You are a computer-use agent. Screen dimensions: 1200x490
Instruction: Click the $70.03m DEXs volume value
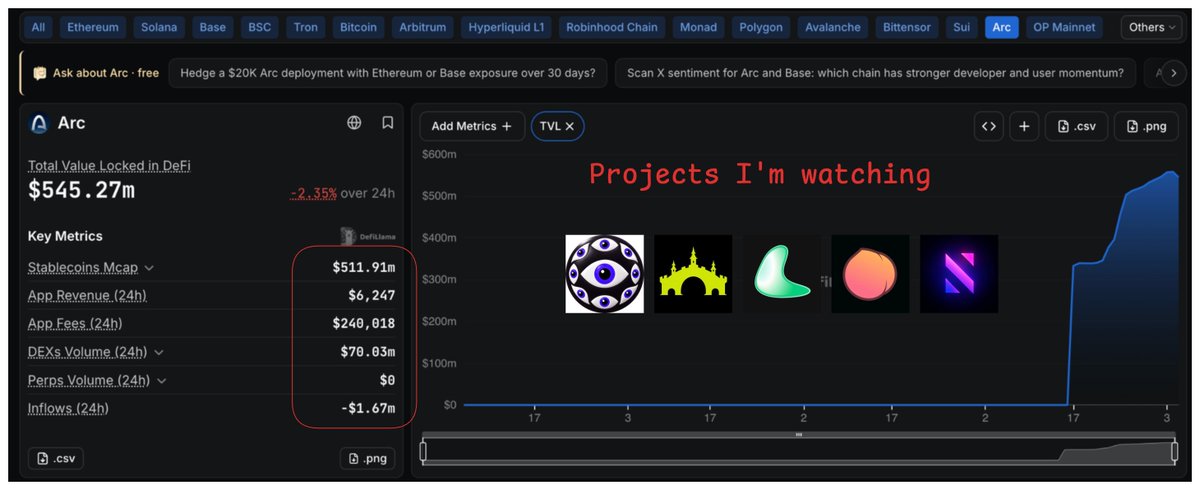coord(368,352)
